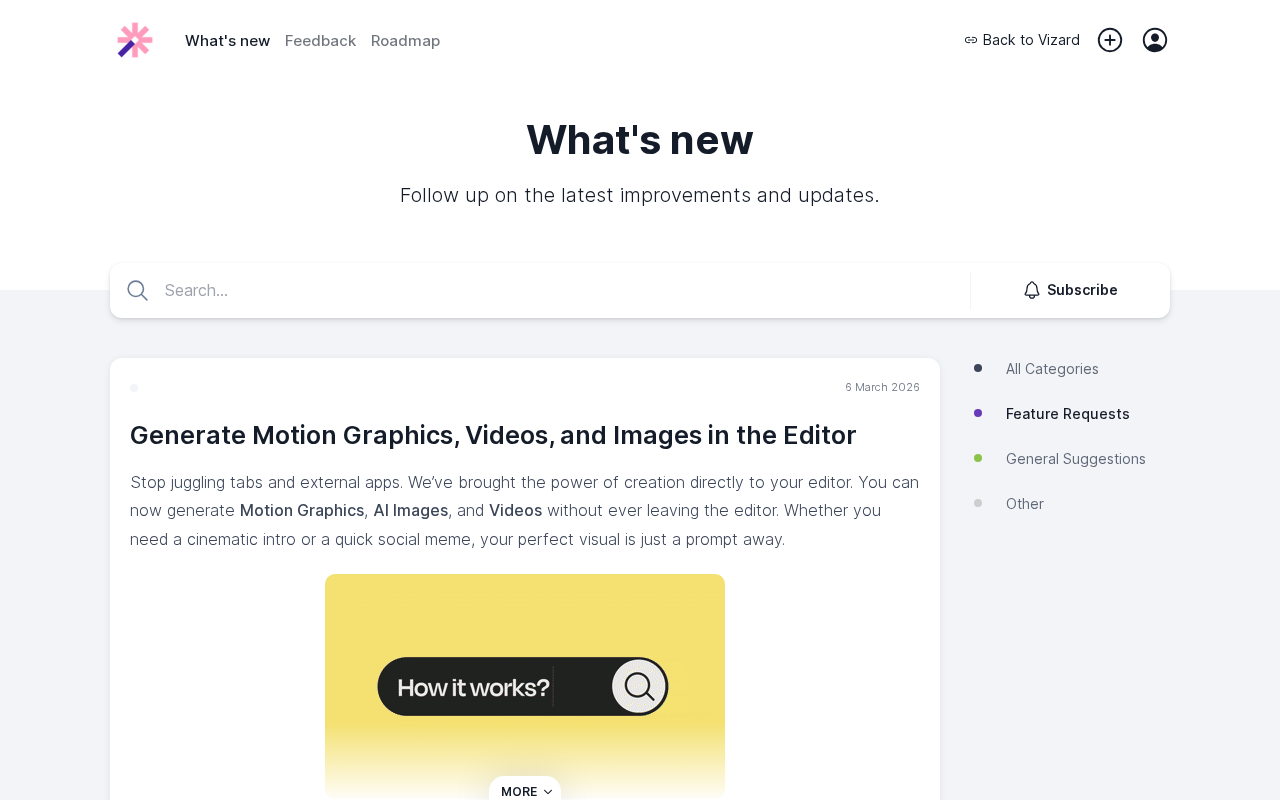Open the user profile avatar icon
Screen dimensions: 1280x800
coord(1155,40)
